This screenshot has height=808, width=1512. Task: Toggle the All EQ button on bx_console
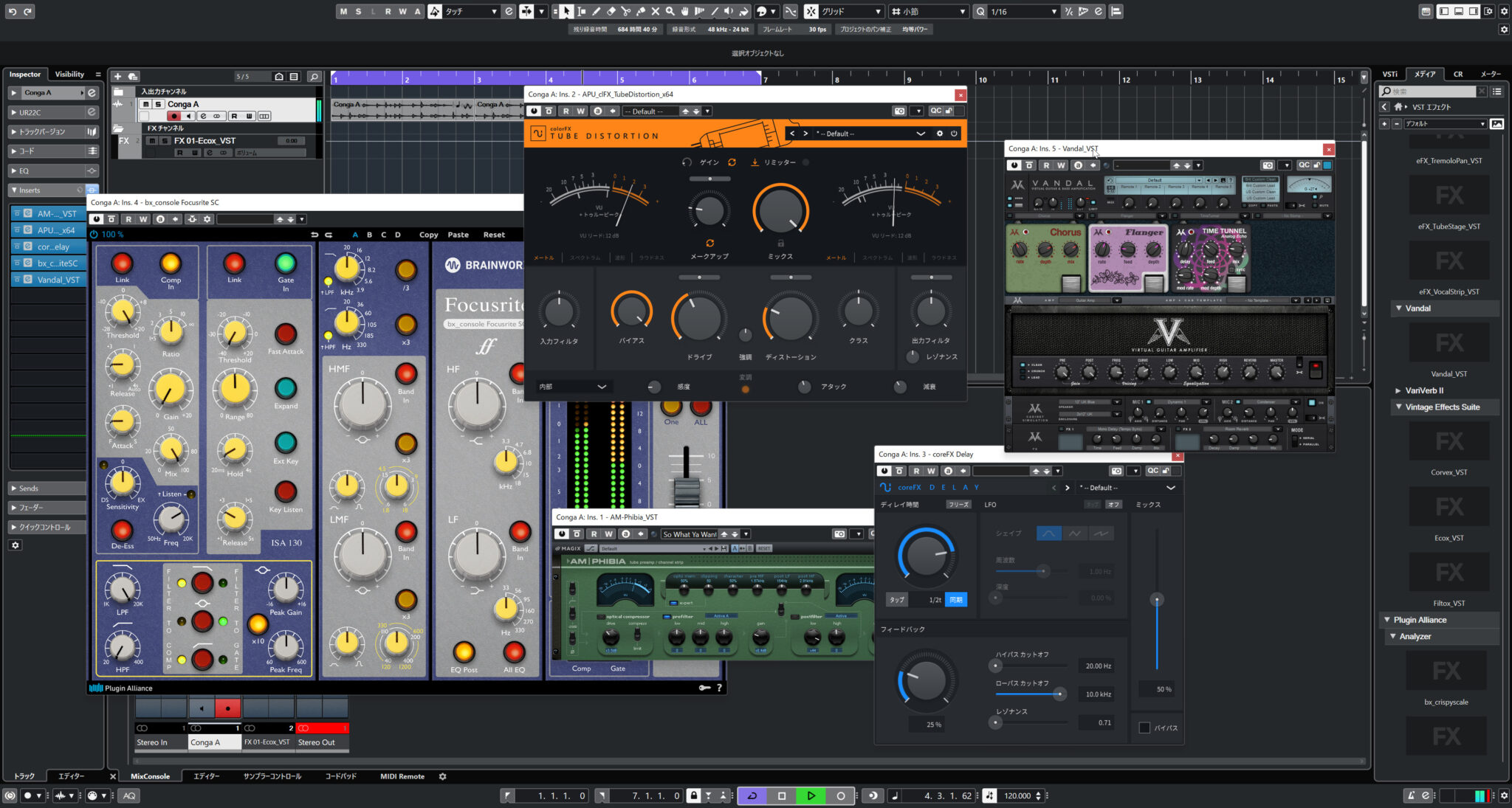point(514,652)
